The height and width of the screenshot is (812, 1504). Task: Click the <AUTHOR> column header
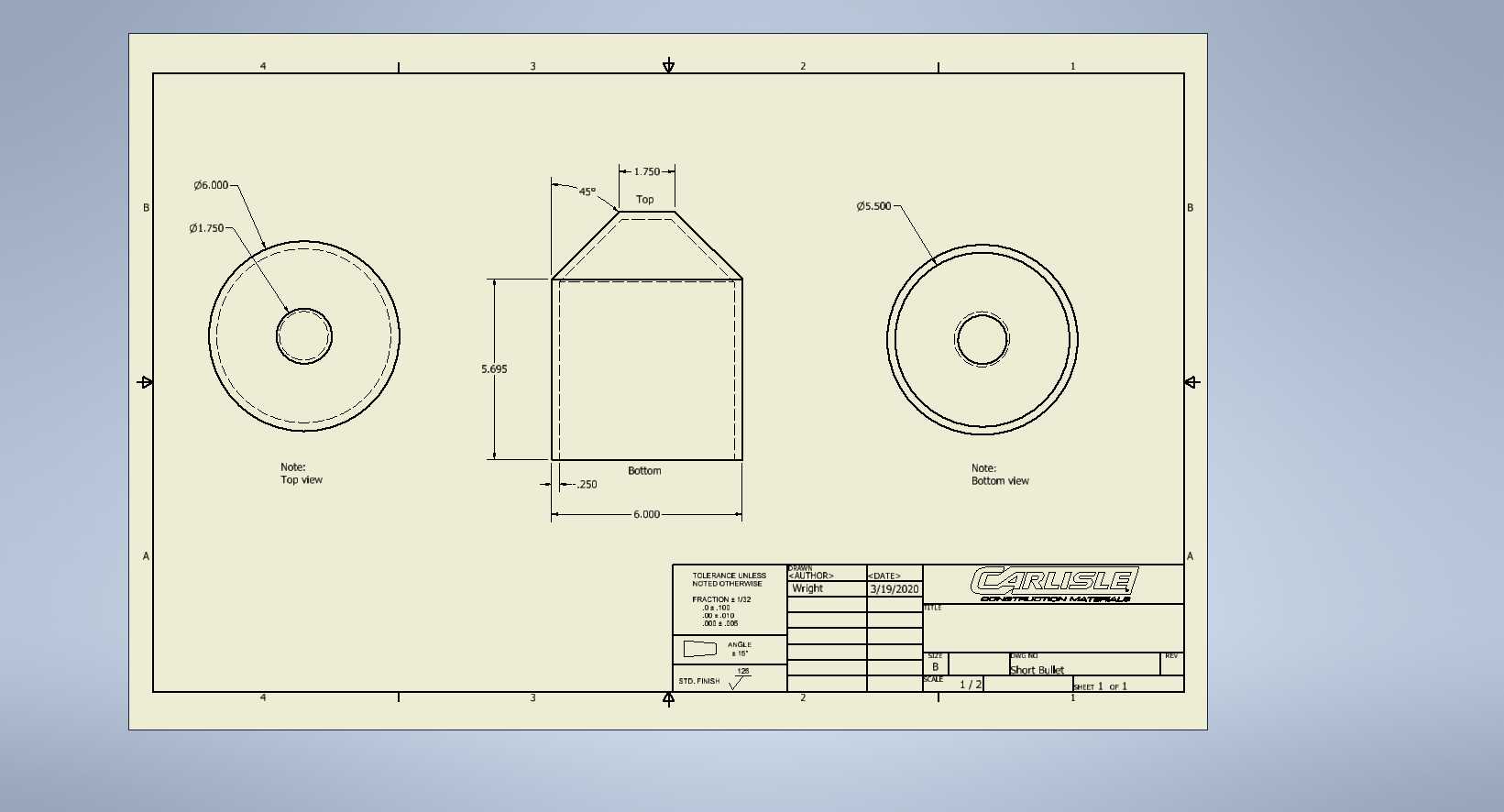click(x=811, y=576)
